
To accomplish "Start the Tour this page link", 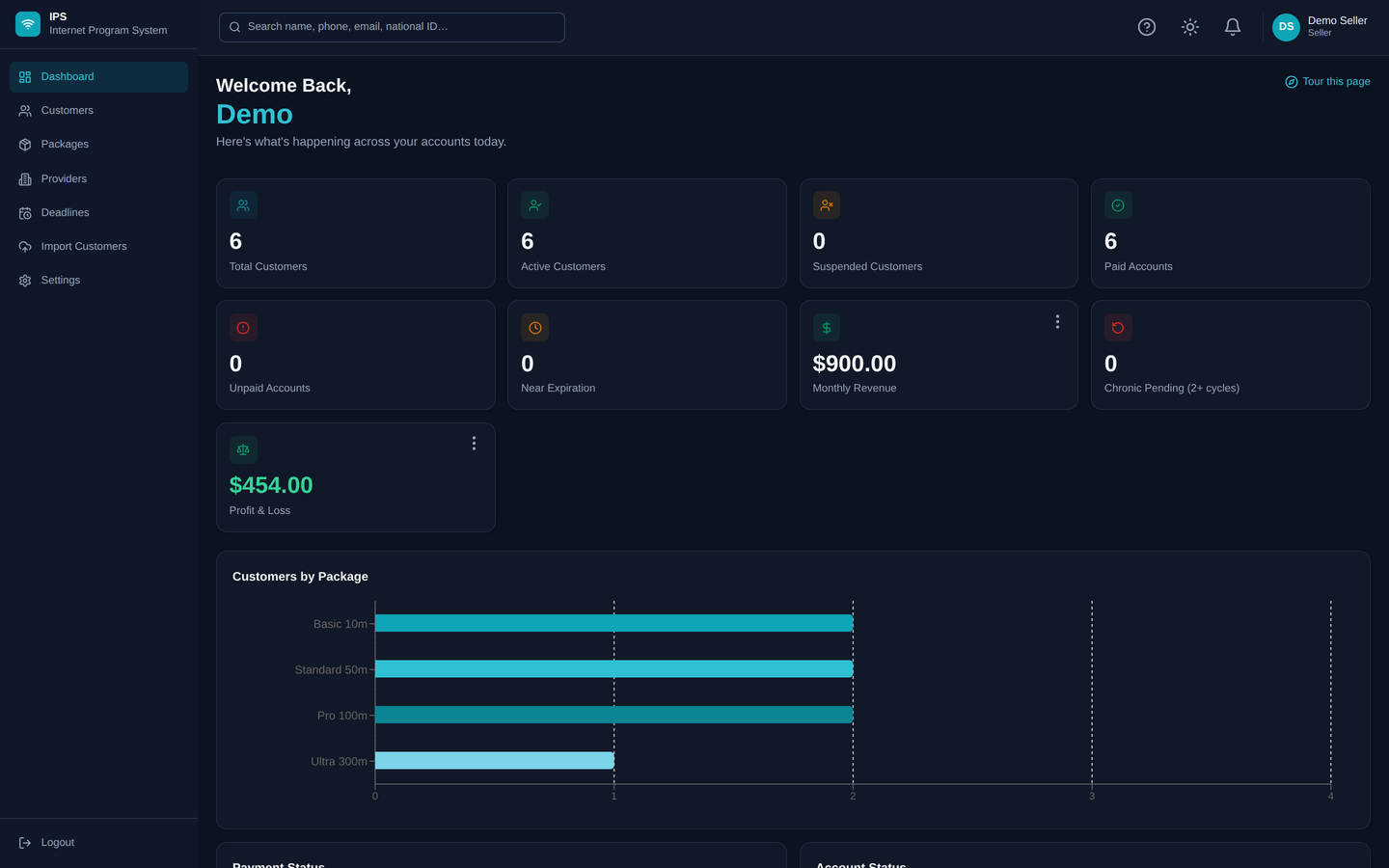I will [x=1327, y=82].
